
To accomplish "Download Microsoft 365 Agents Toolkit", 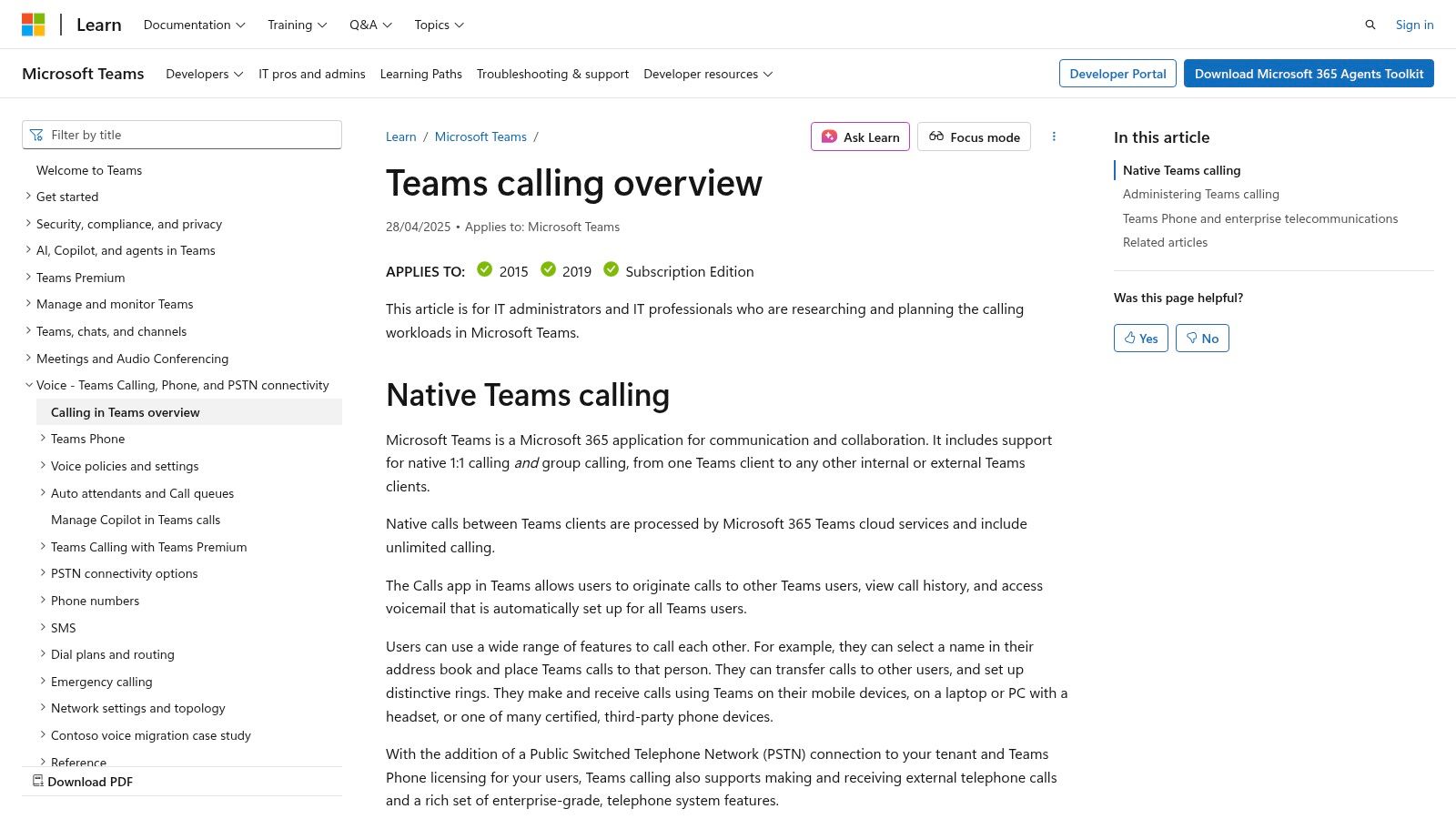I will point(1309,74).
